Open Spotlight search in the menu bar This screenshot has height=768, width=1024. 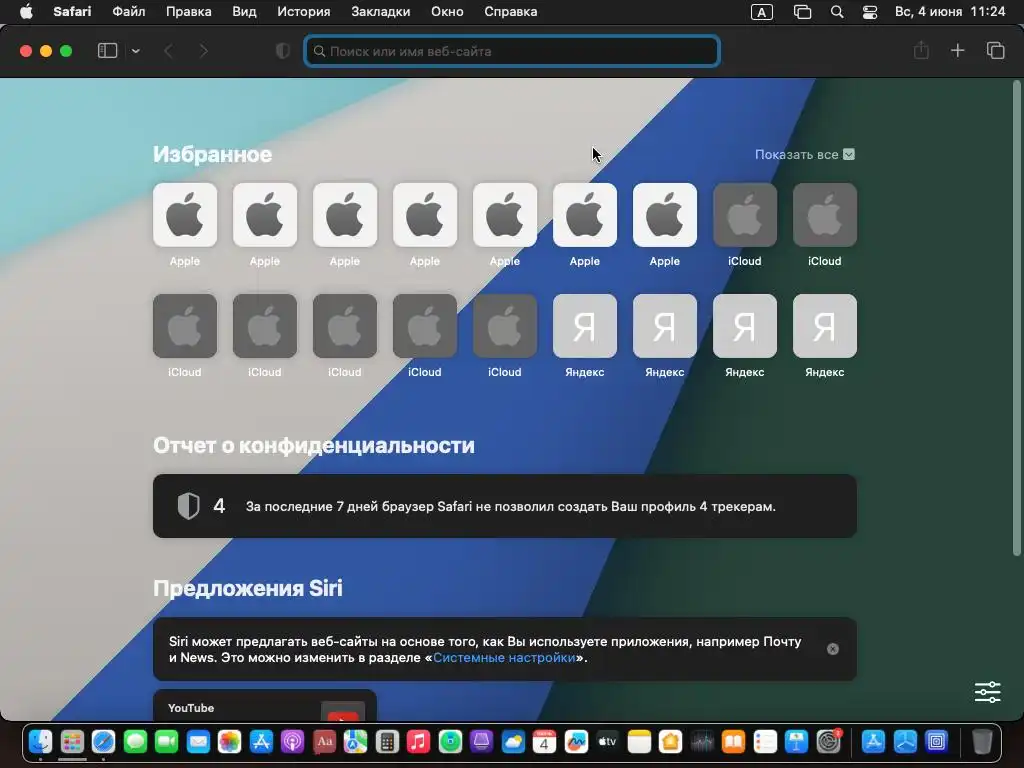[x=837, y=12]
